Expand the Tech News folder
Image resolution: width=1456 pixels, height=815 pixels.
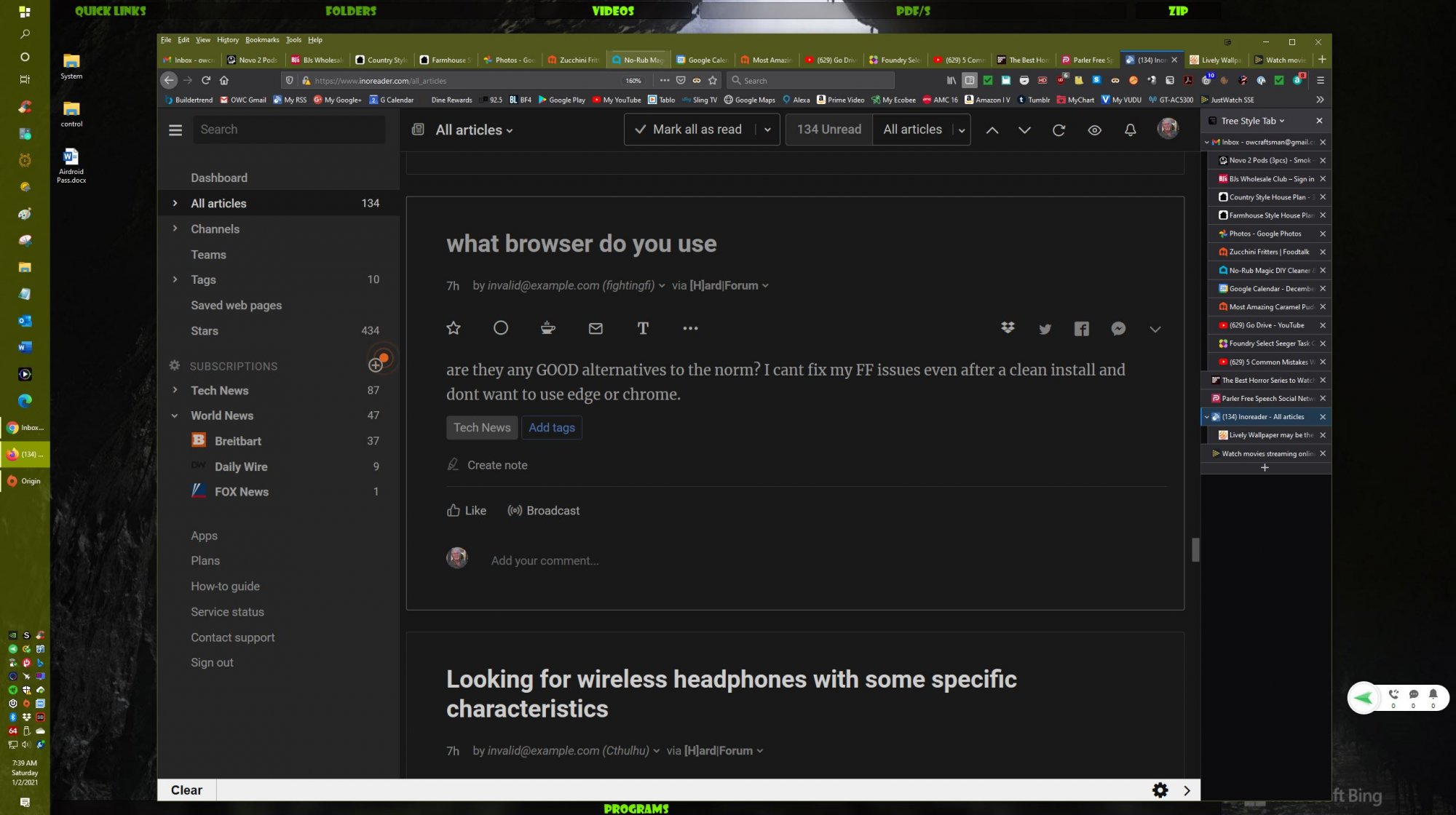click(175, 390)
